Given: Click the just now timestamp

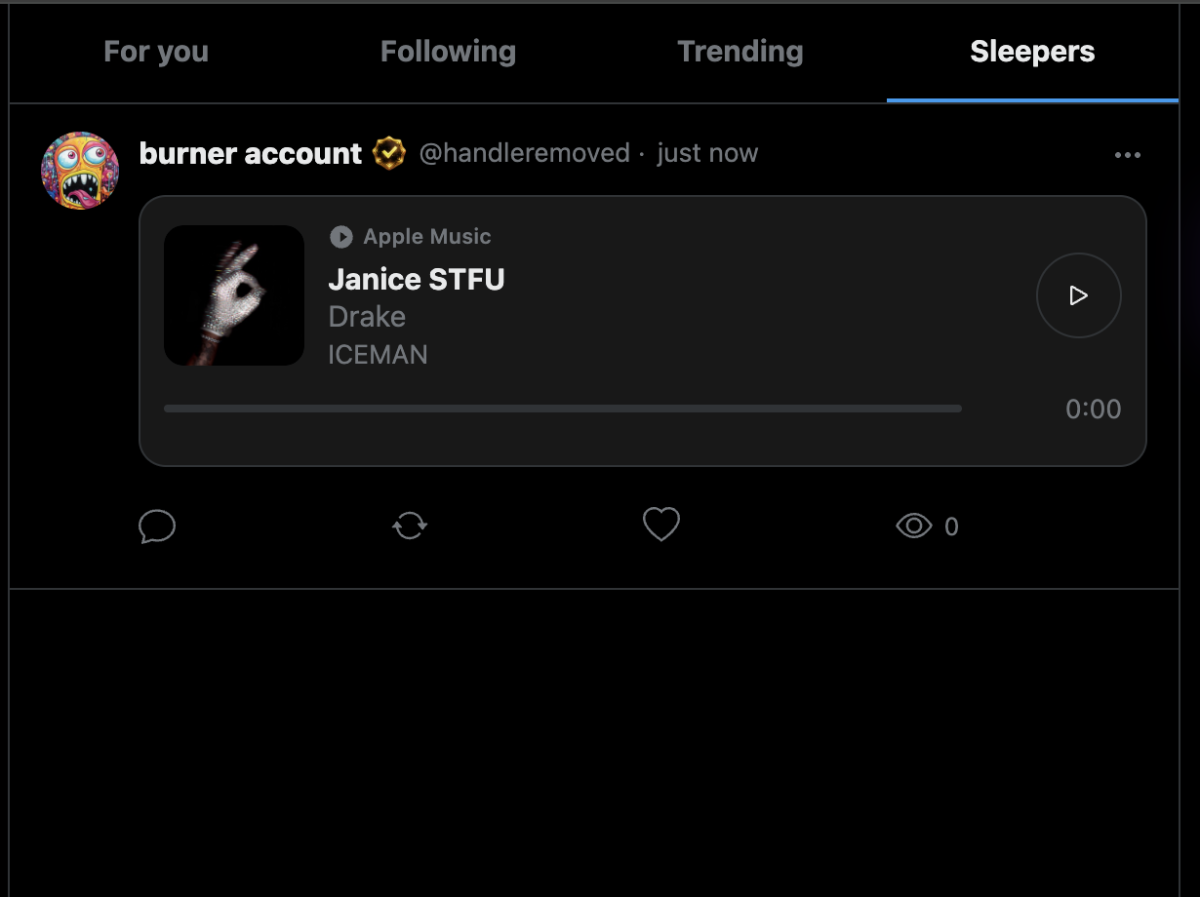Looking at the screenshot, I should [707, 153].
